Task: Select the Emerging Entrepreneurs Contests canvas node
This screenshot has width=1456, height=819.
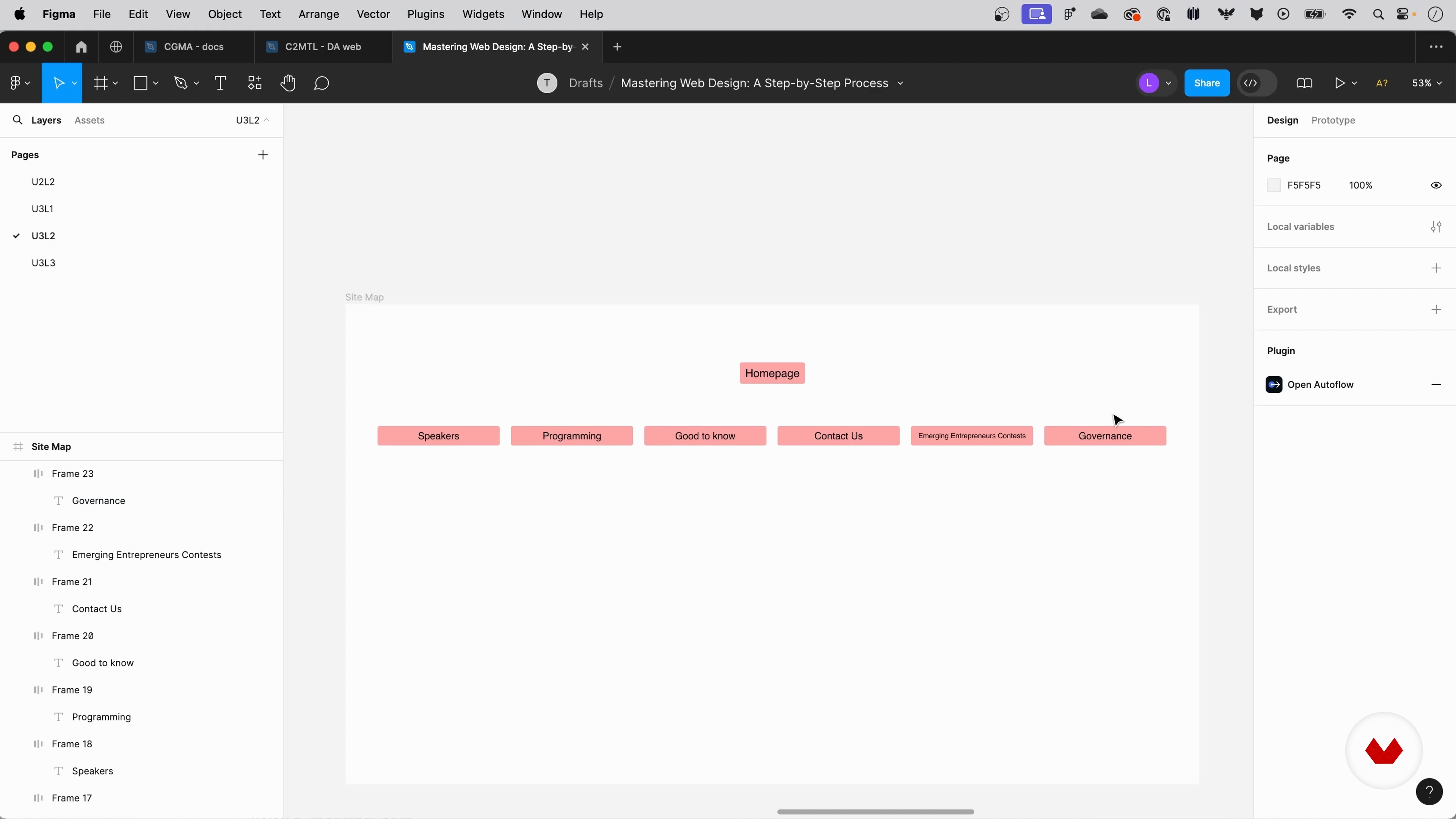Action: 971,436
